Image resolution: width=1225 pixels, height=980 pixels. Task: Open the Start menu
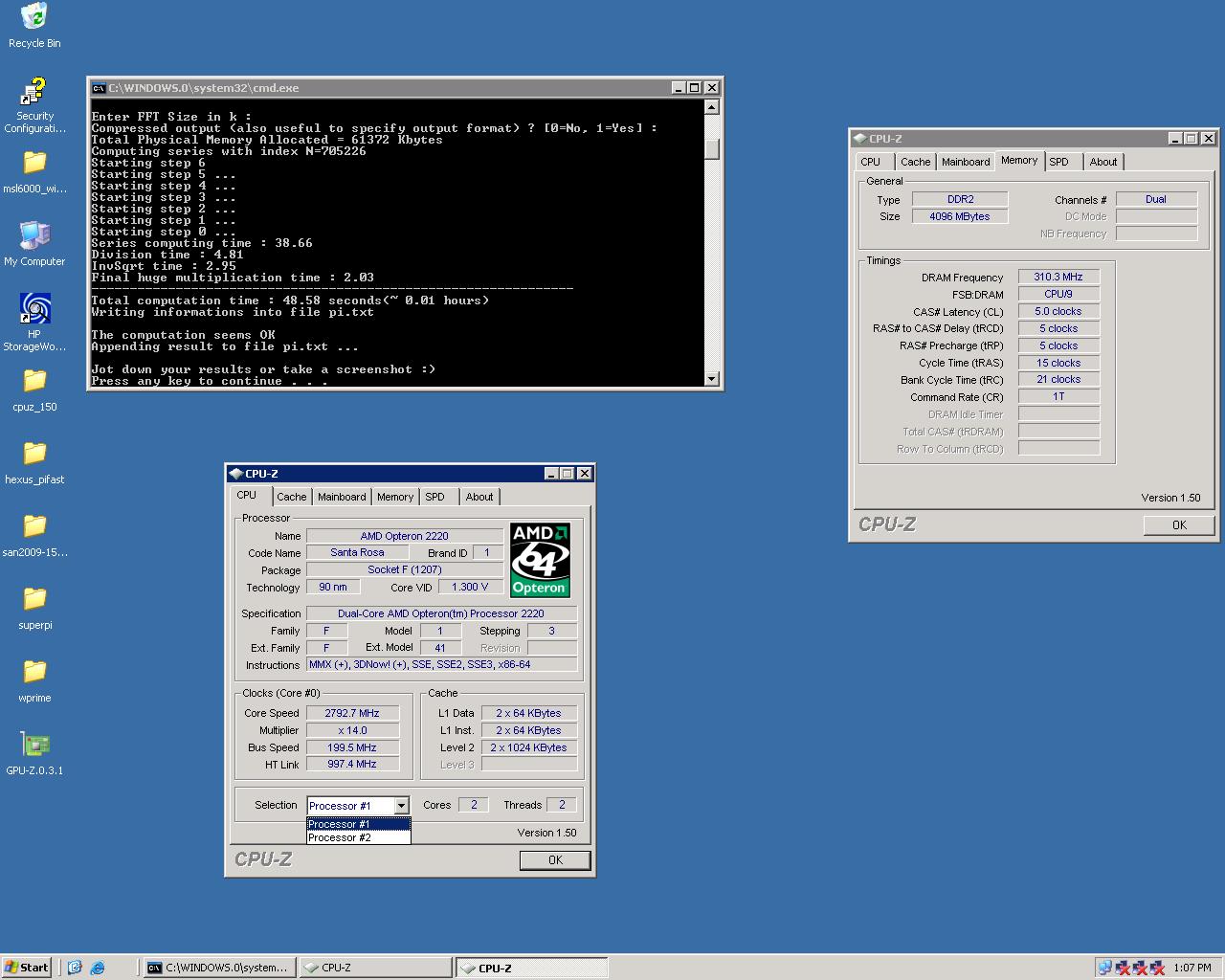[27, 968]
